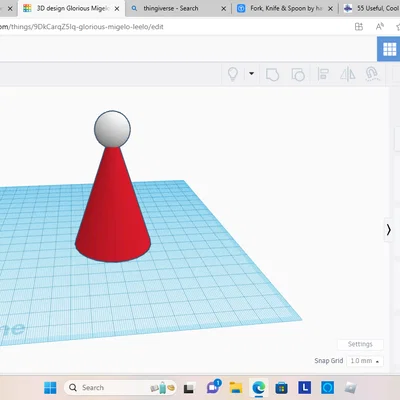Viewport: 400px width, 400px height.
Task: Click the Group shapes icon
Action: point(272,74)
